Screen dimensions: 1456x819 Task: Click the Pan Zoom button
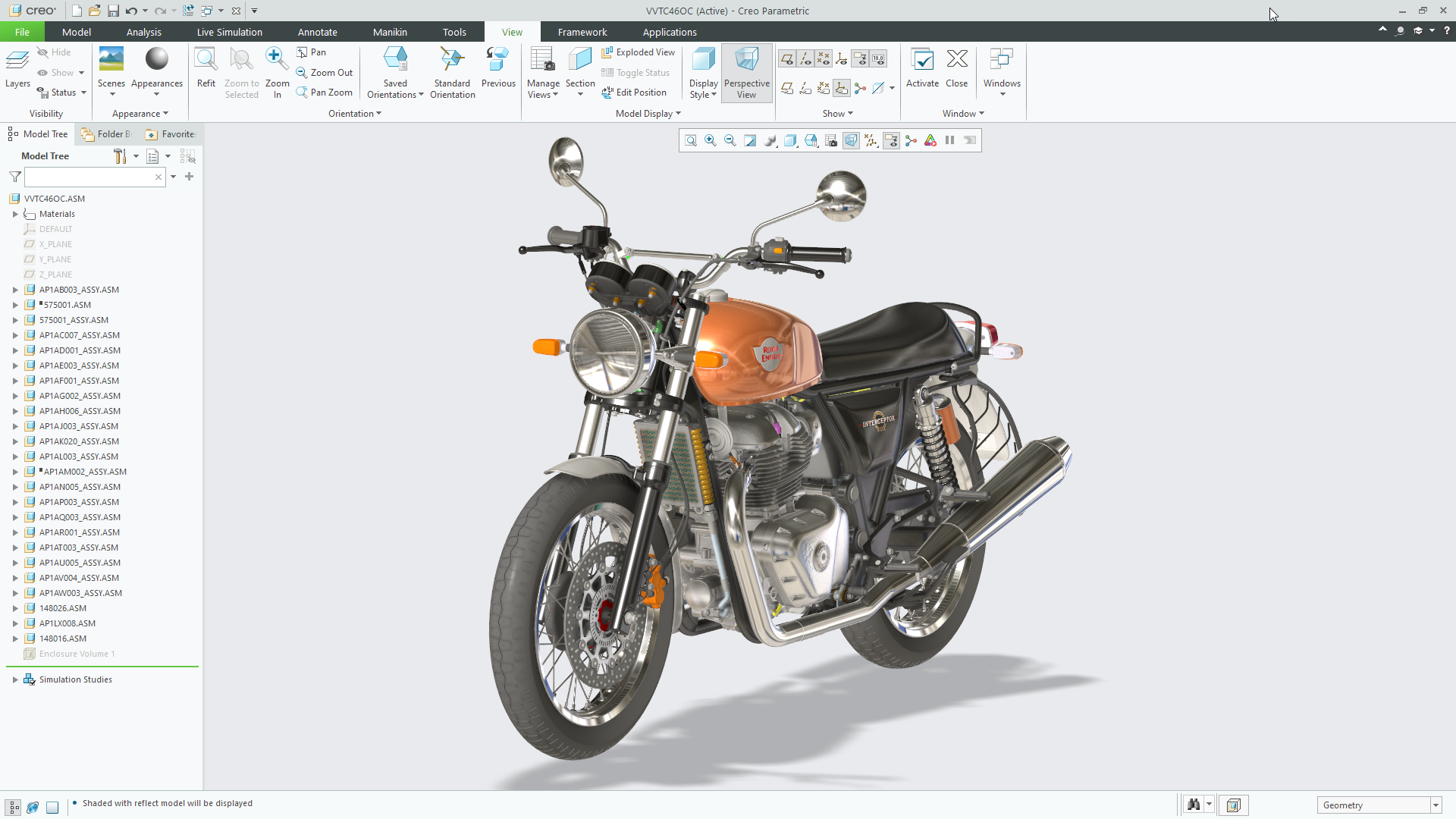pyautogui.click(x=325, y=93)
